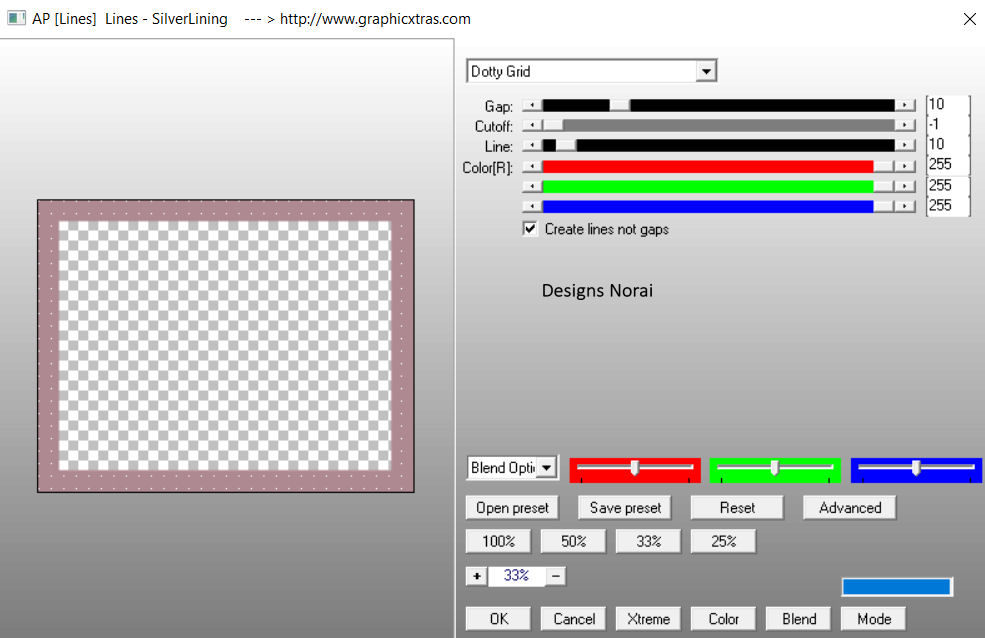This screenshot has width=985, height=638.
Task: Adjust the blue blend slider handle
Action: tap(916, 468)
